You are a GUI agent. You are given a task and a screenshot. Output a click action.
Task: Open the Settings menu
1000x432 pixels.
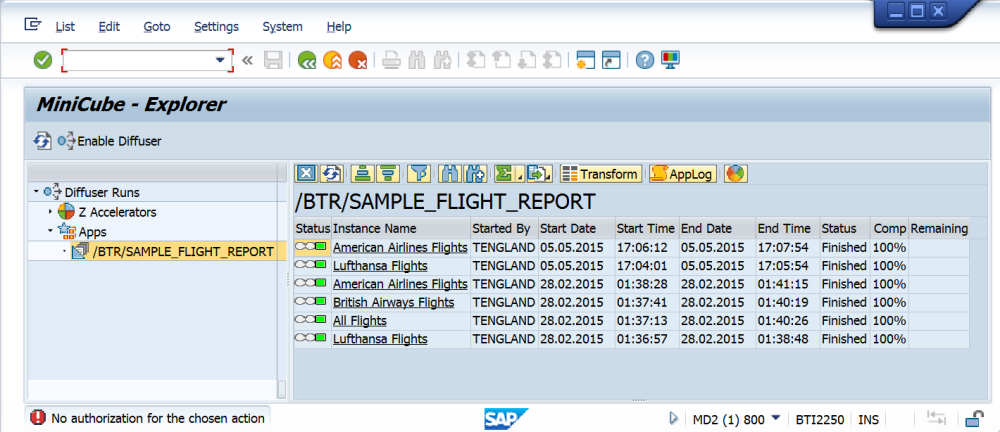[217, 26]
